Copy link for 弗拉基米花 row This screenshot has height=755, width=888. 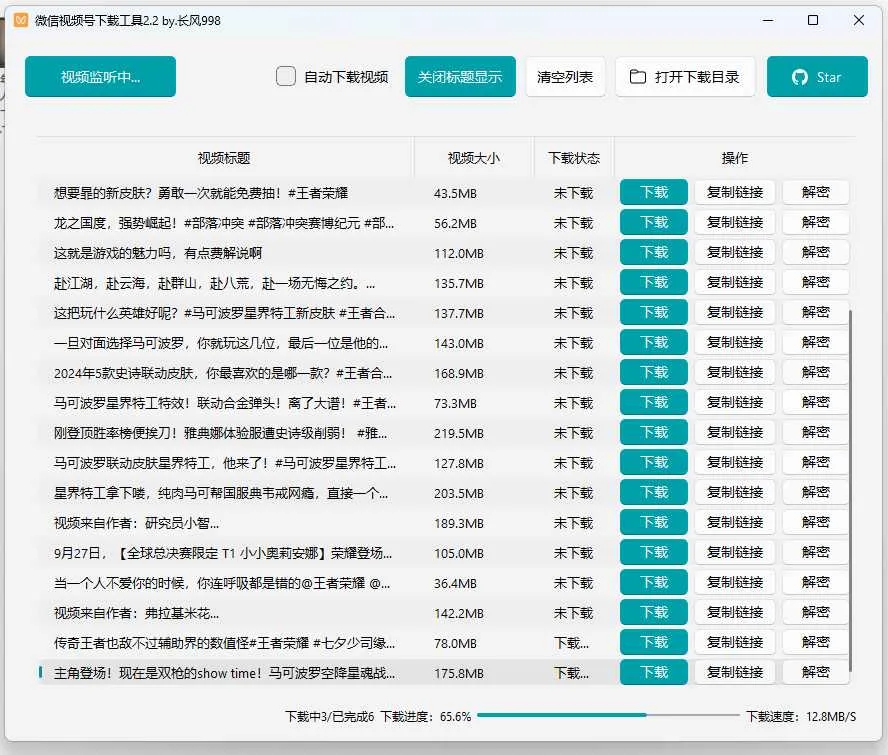pos(735,613)
